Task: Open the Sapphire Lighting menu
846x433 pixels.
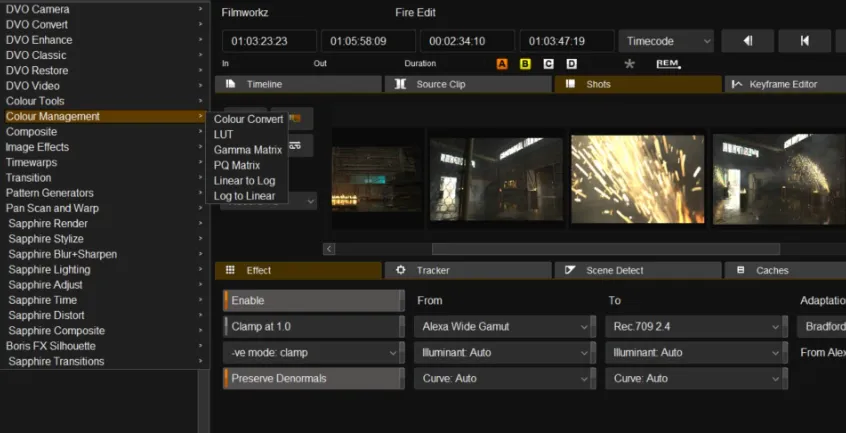Action: pos(104,269)
